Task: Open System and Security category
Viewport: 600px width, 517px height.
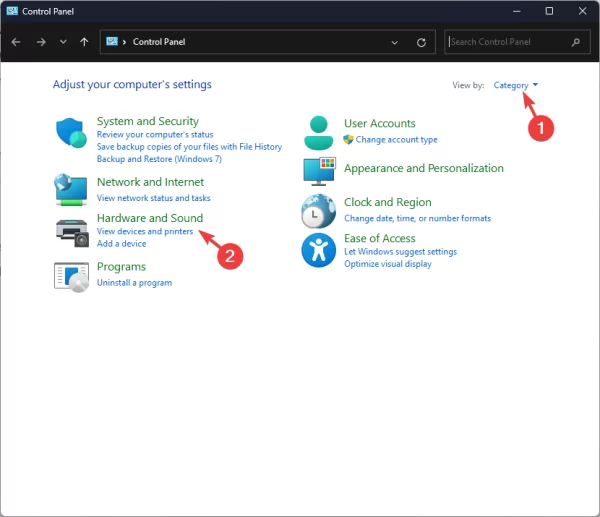Action: point(148,121)
